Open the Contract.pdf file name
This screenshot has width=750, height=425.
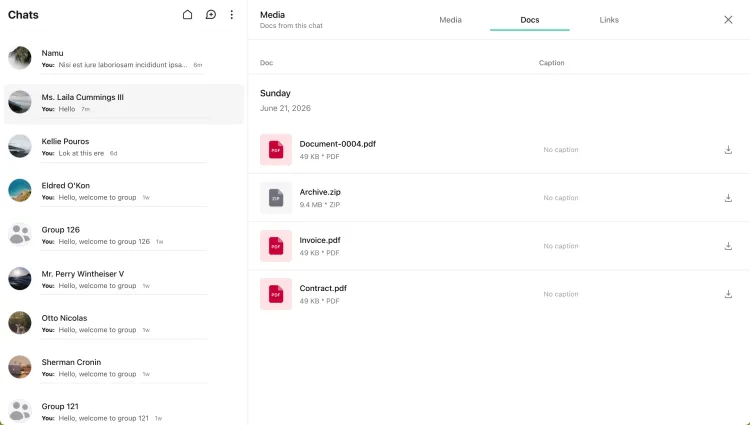(x=323, y=288)
